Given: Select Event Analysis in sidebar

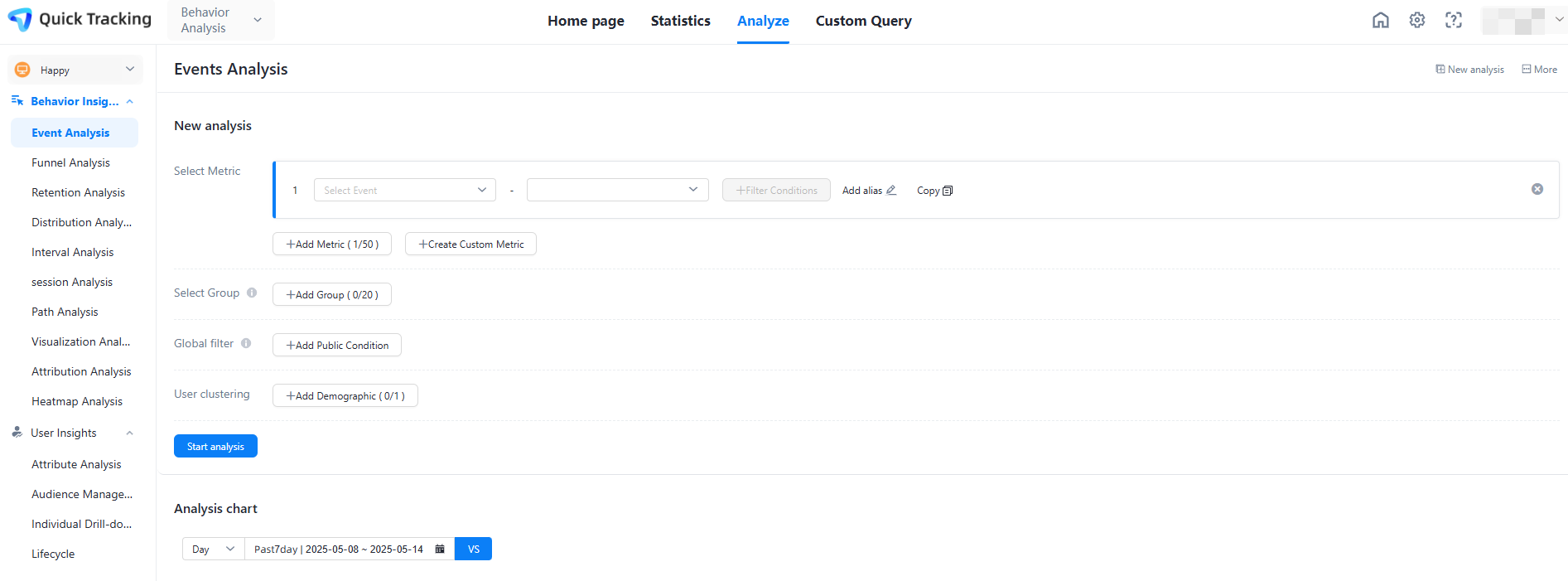Looking at the screenshot, I should tap(75, 133).
